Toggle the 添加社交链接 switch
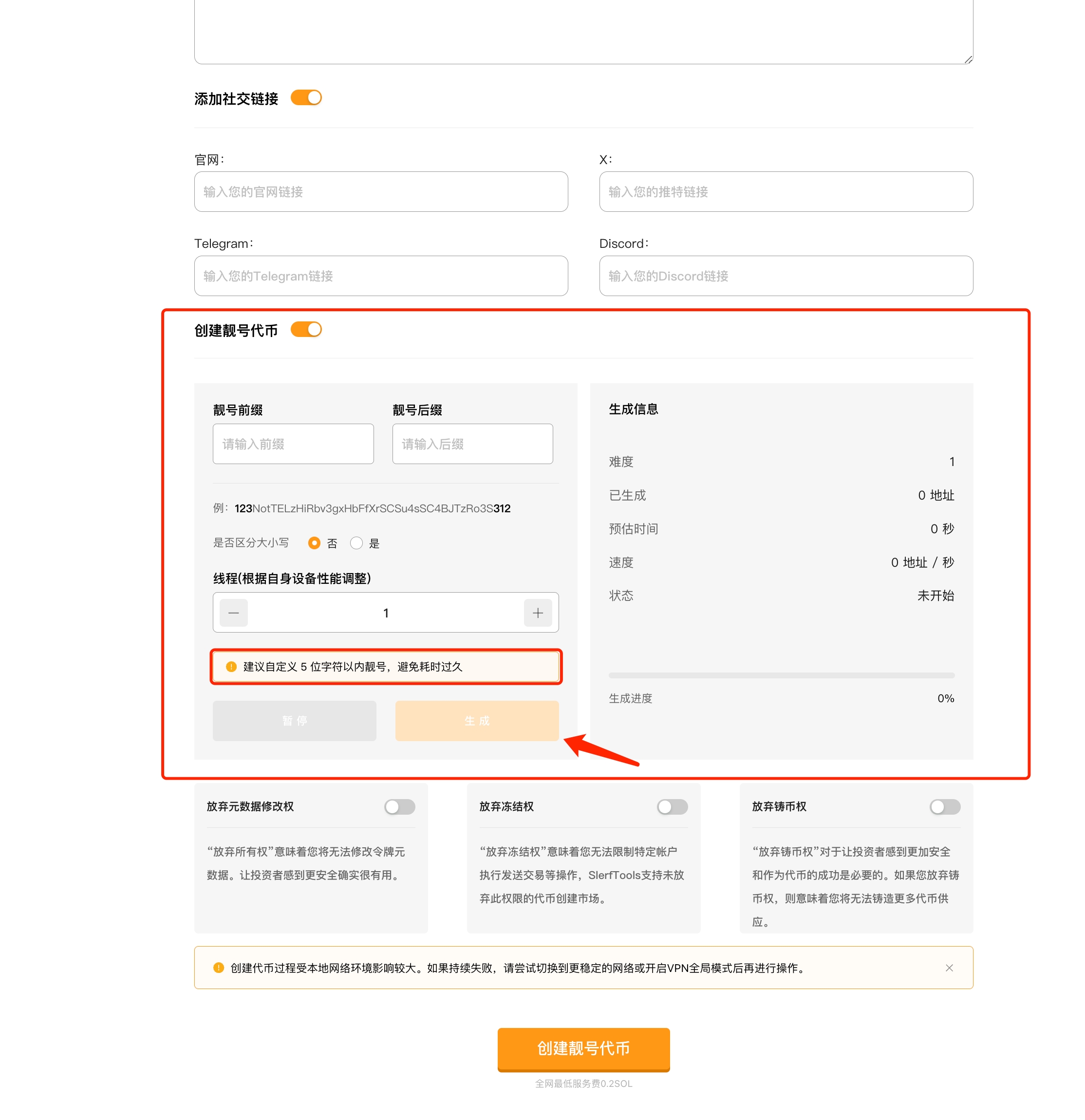 306,98
